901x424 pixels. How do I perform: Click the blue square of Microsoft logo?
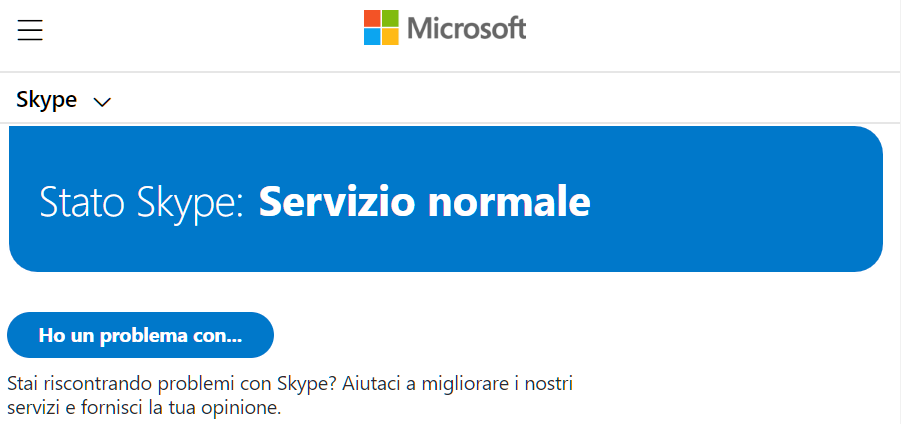[372, 37]
